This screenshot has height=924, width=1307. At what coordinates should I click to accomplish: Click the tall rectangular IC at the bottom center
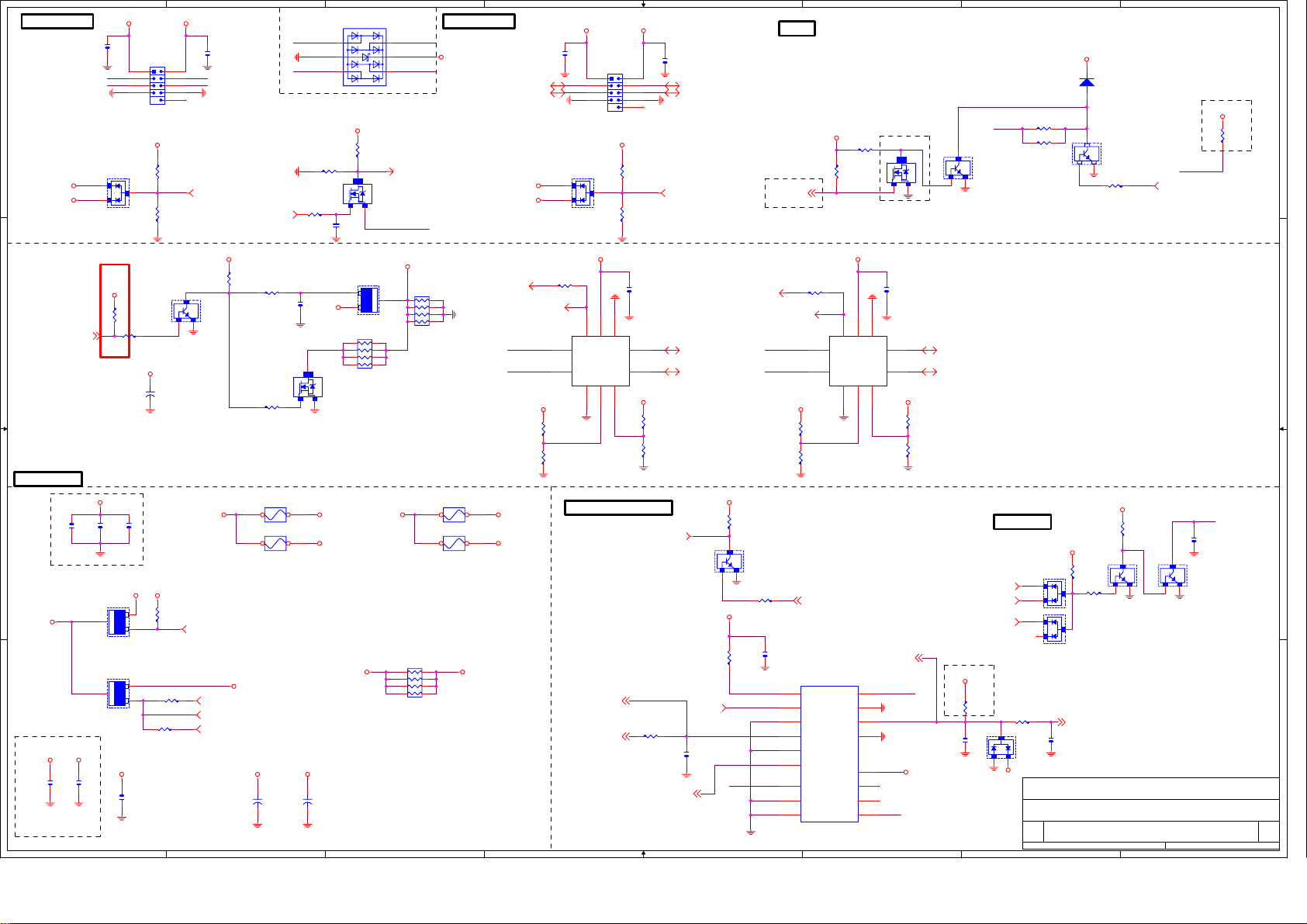(829, 753)
